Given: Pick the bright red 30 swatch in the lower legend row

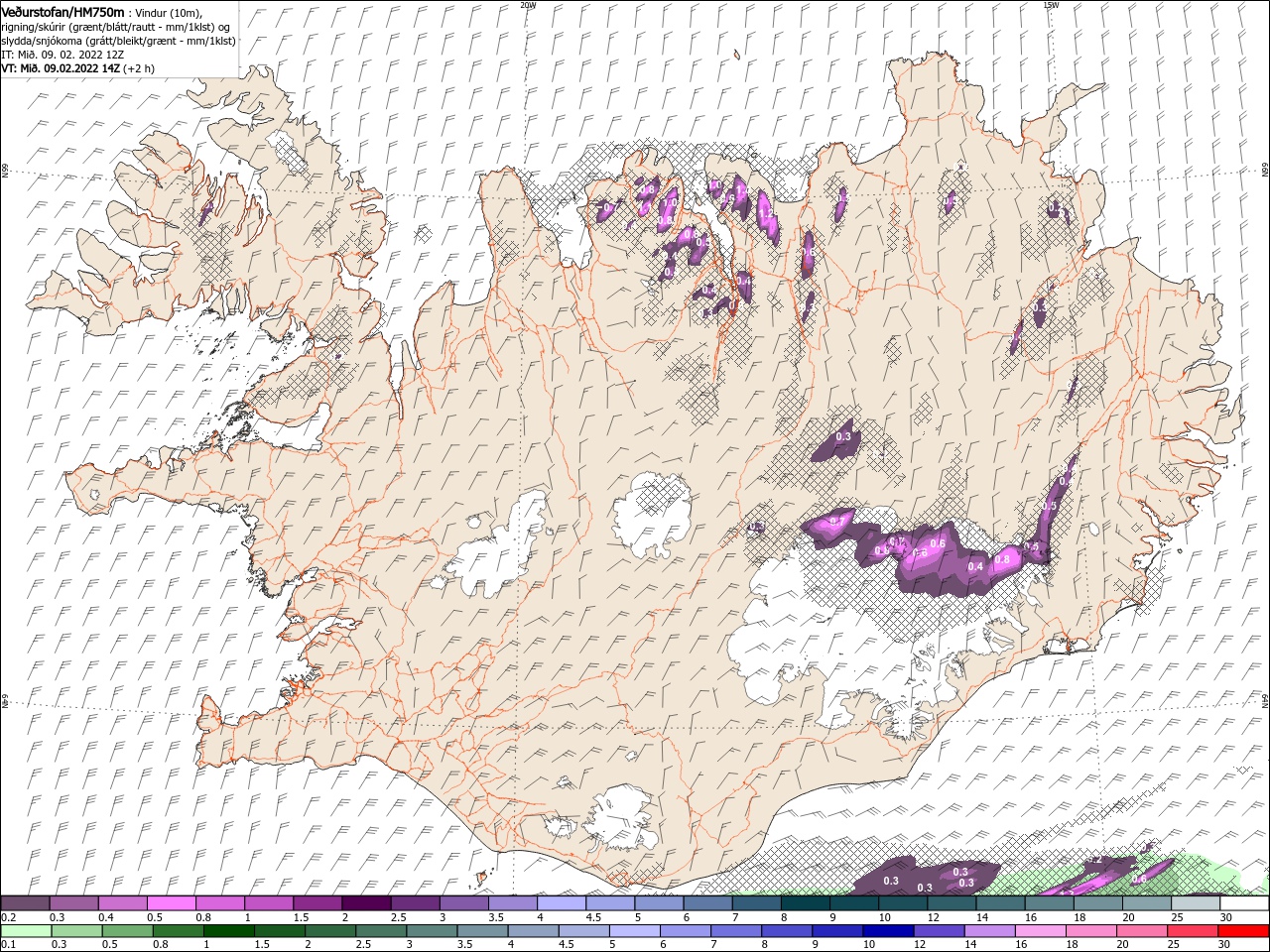Looking at the screenshot, I should [1244, 931].
